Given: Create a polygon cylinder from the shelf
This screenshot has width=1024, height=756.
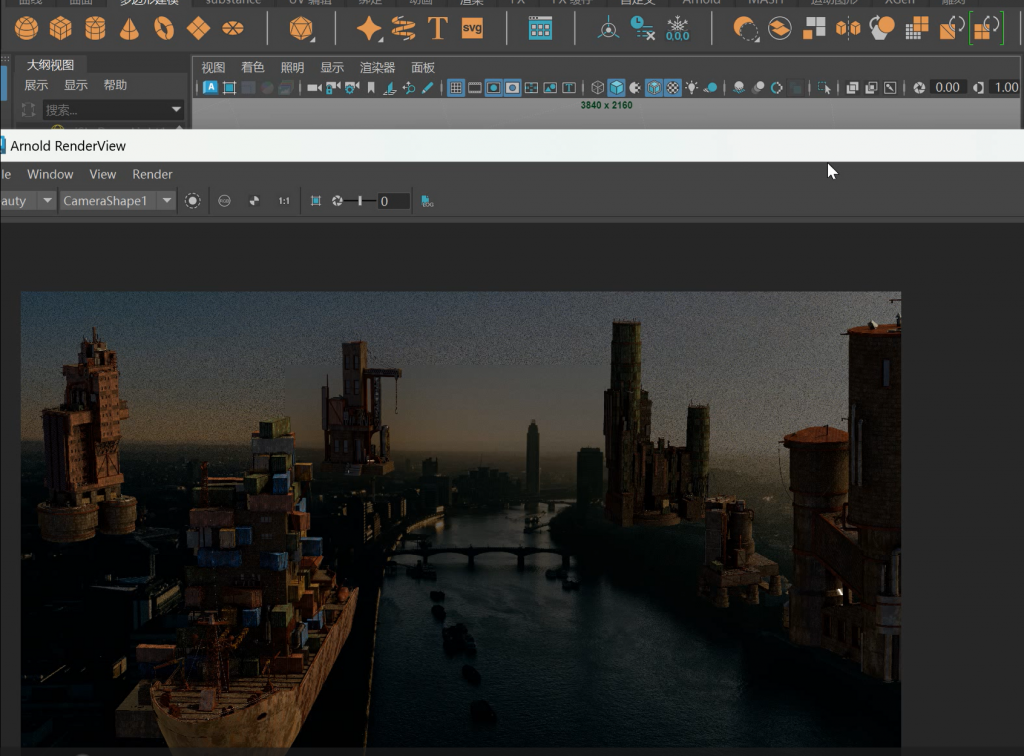Looking at the screenshot, I should coord(95,29).
